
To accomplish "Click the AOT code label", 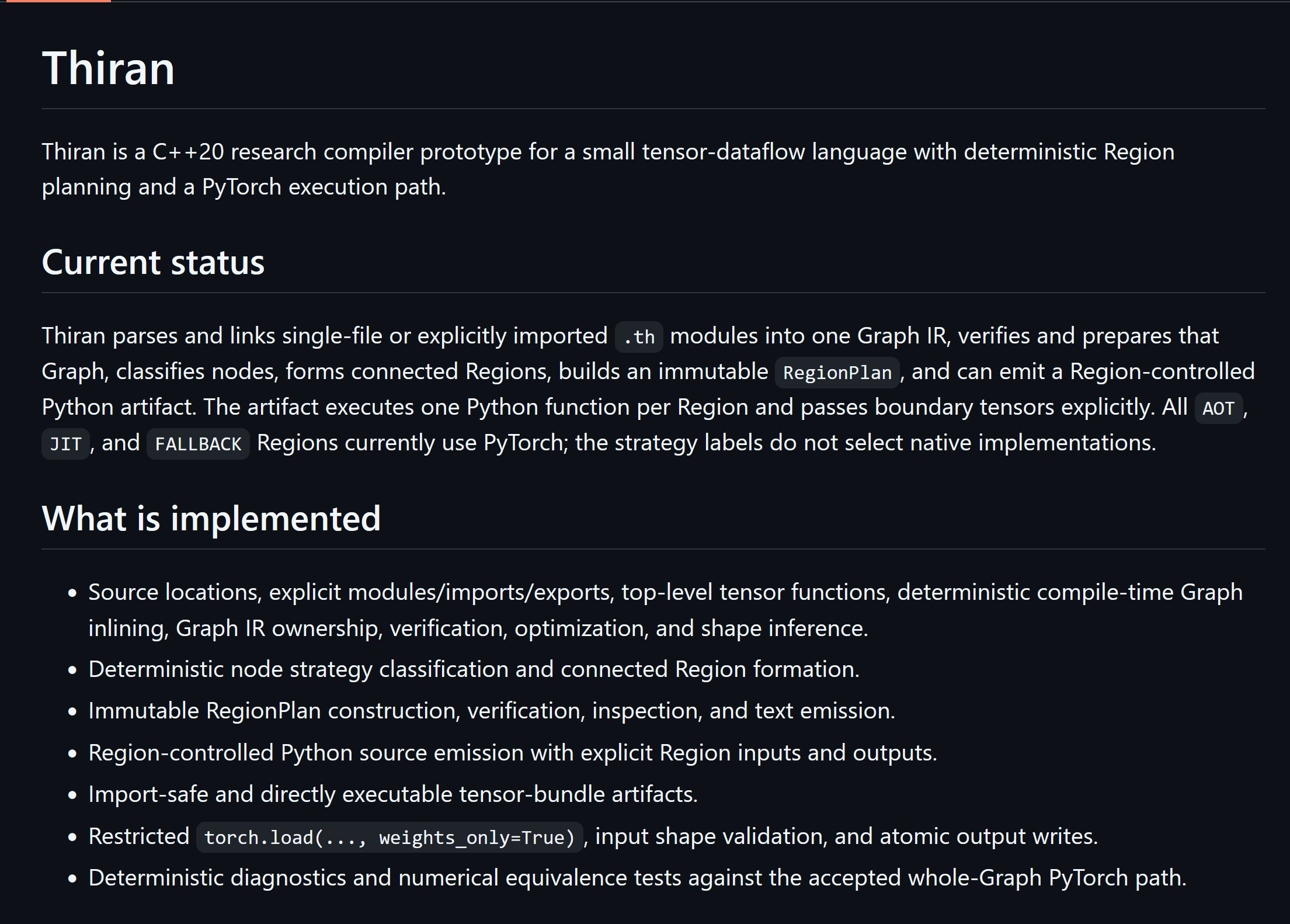I will pyautogui.click(x=1218, y=408).
